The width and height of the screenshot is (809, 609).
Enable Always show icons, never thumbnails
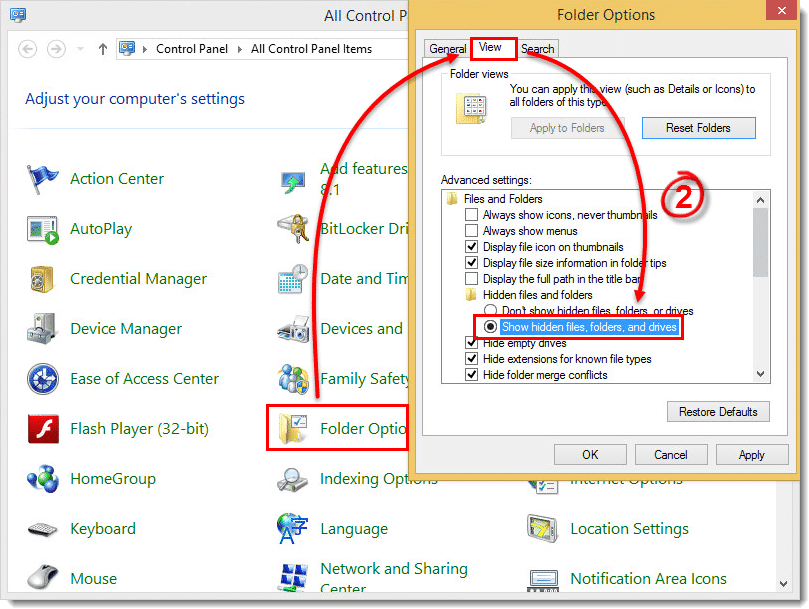pyautogui.click(x=471, y=215)
